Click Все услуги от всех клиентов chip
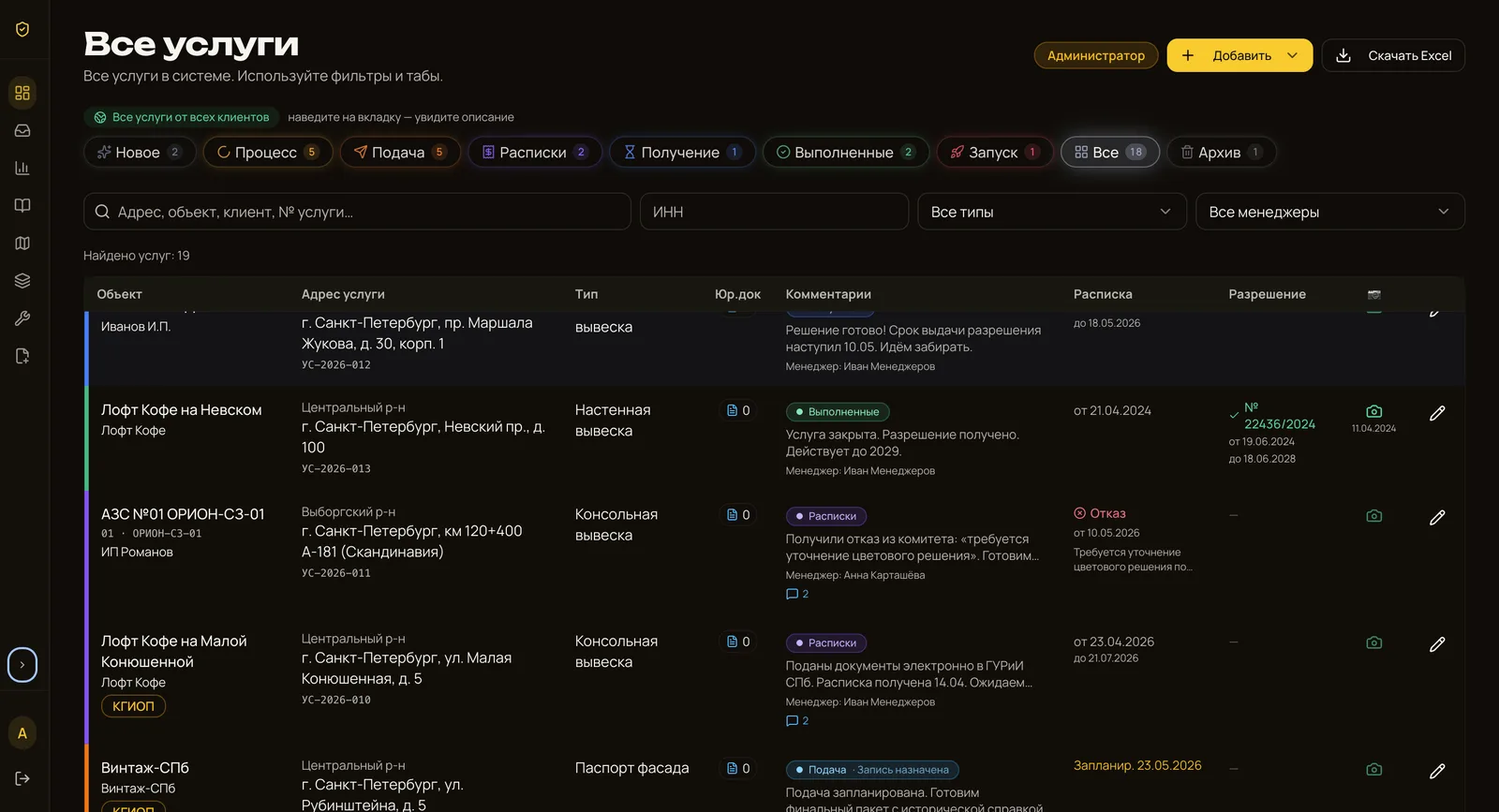Screen dimensions: 1499x812 pyautogui.click(x=182, y=117)
